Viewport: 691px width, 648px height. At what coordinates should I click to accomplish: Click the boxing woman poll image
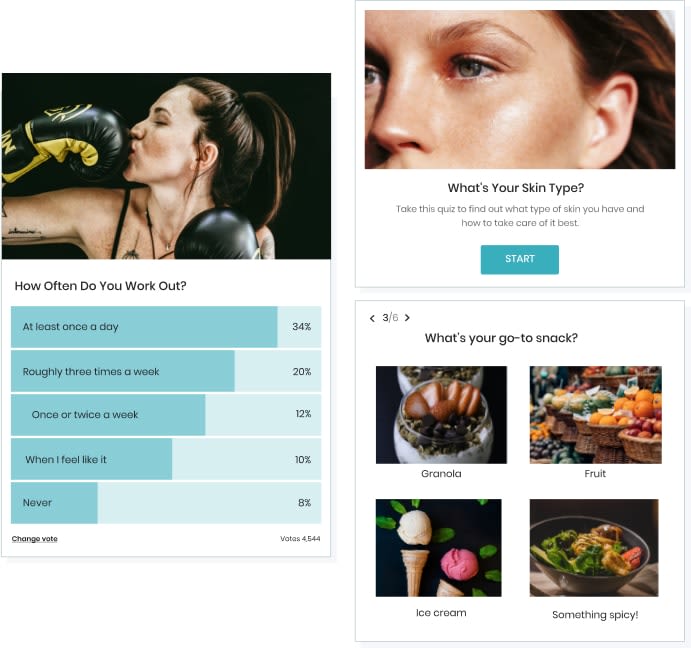pyautogui.click(x=166, y=166)
